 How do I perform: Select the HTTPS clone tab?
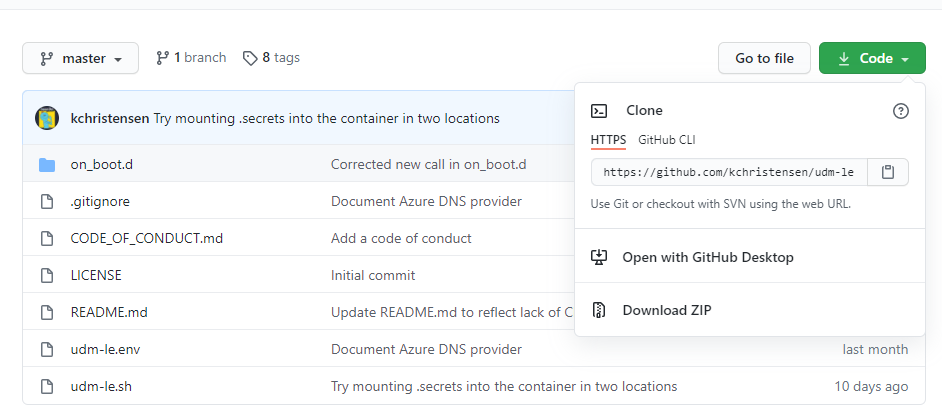point(608,139)
